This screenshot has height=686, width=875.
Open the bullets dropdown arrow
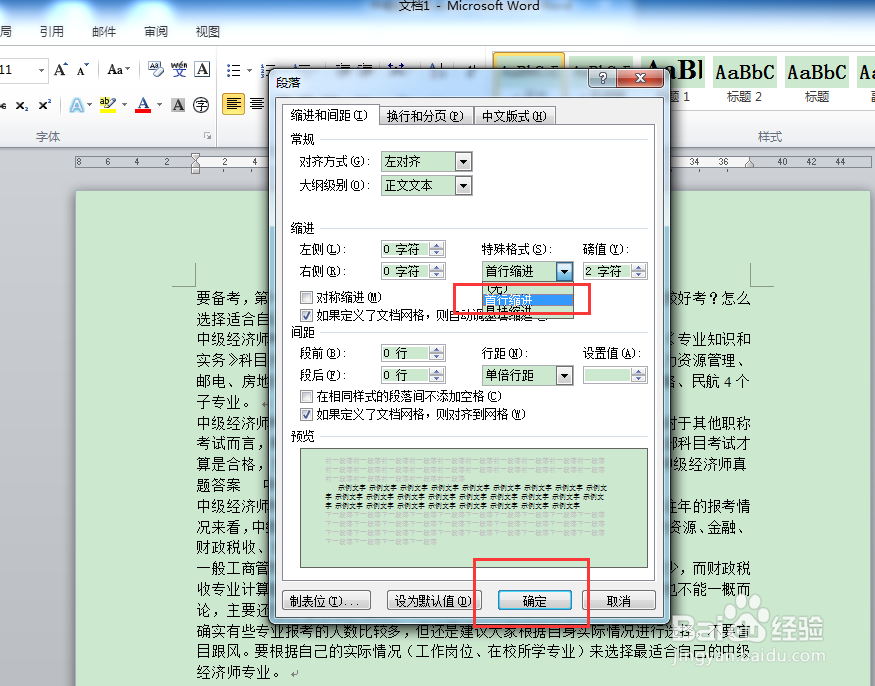coord(249,70)
